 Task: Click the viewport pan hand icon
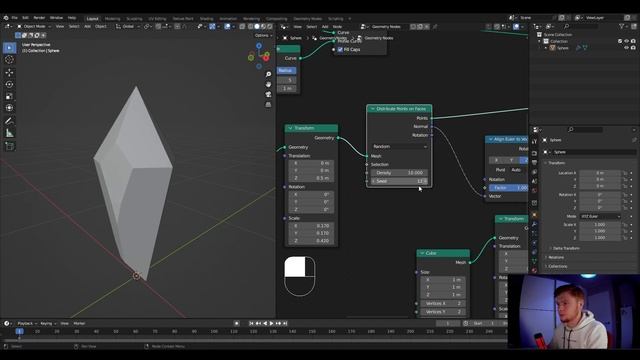coord(268,84)
